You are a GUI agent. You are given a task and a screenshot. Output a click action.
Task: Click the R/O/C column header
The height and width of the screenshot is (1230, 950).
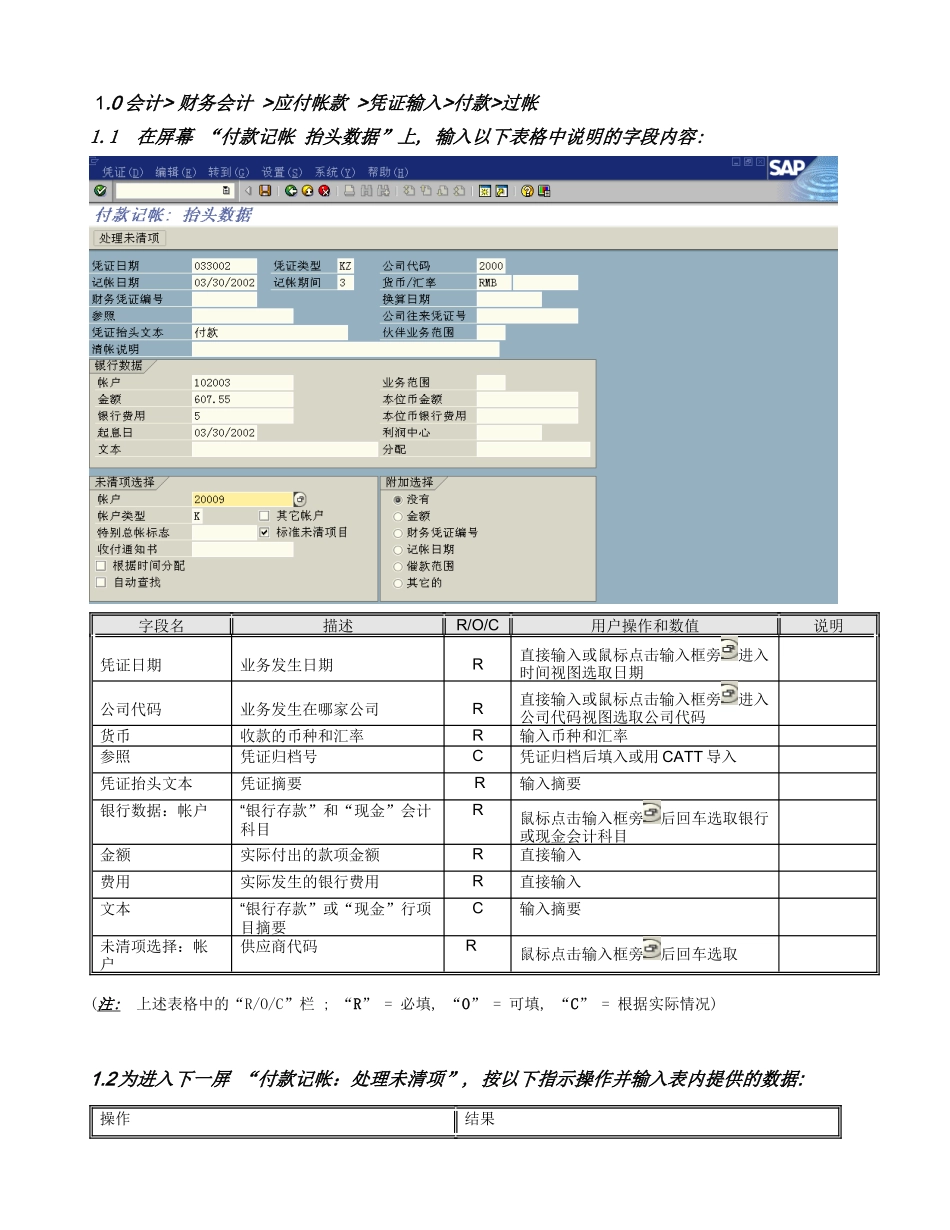pyautogui.click(x=477, y=626)
